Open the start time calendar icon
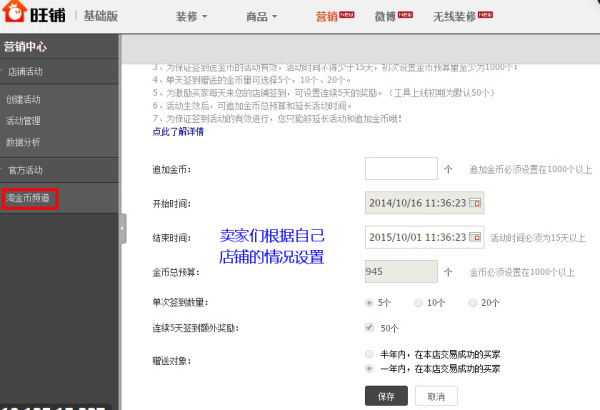Viewport: 600px width, 410px height. click(475, 203)
